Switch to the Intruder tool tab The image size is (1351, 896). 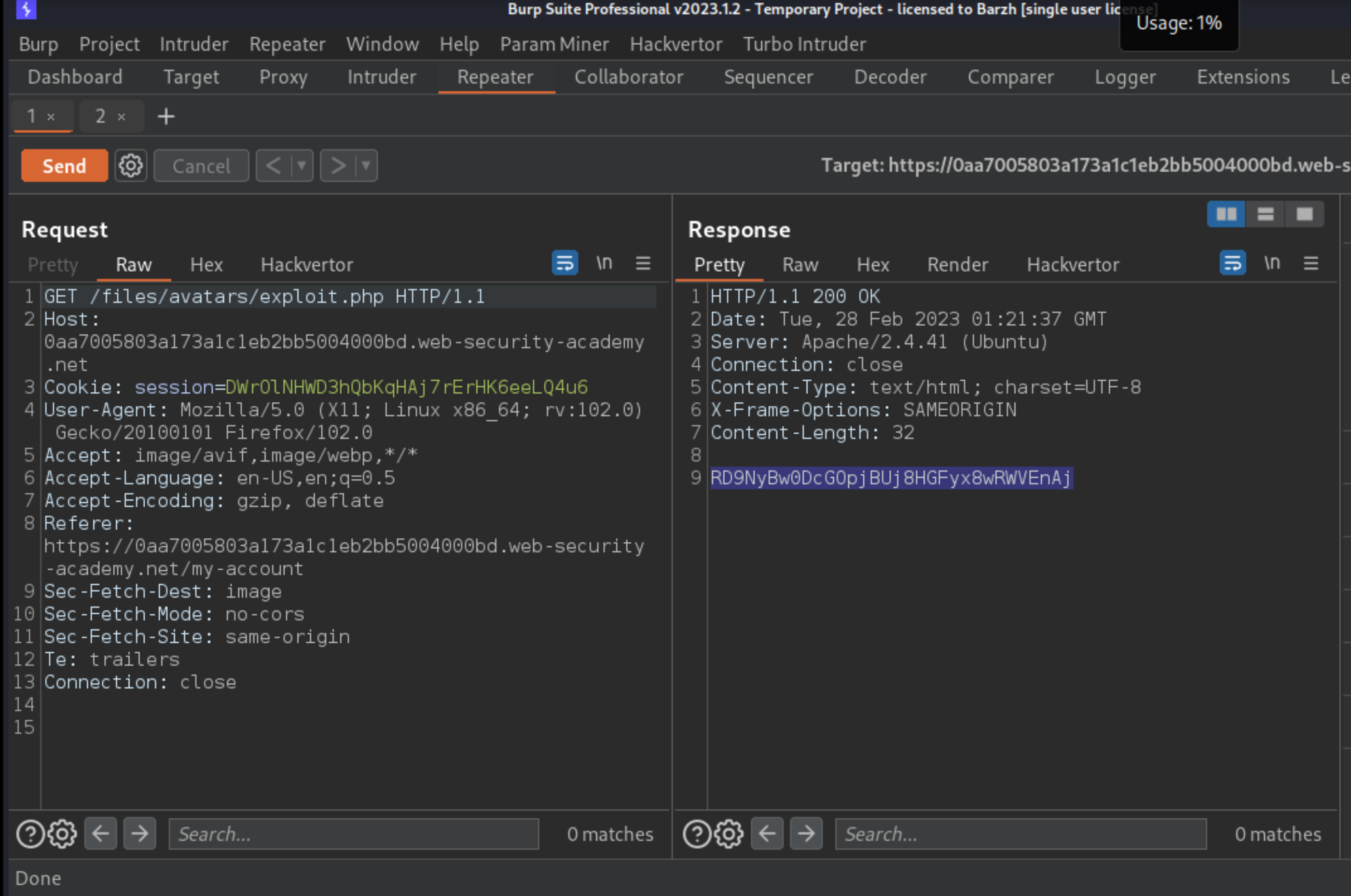(x=382, y=77)
